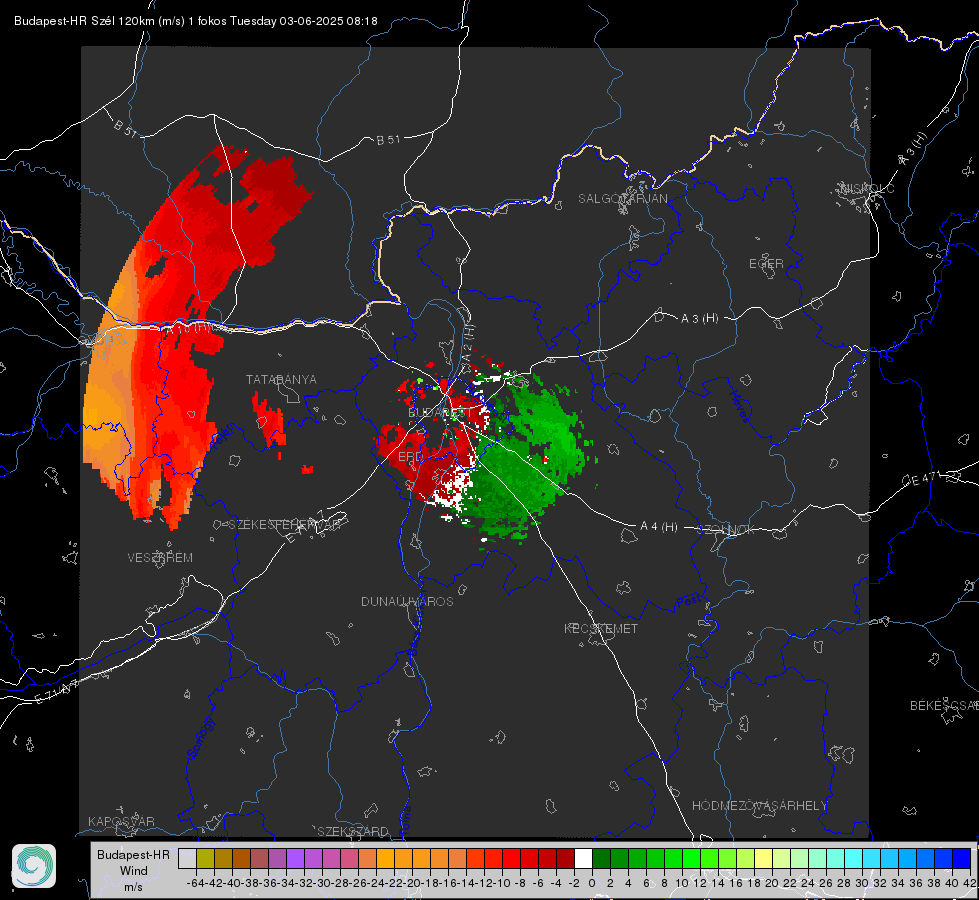This screenshot has height=900, width=979.
Task: Click the Heves county label
Action: click(x=739, y=407)
